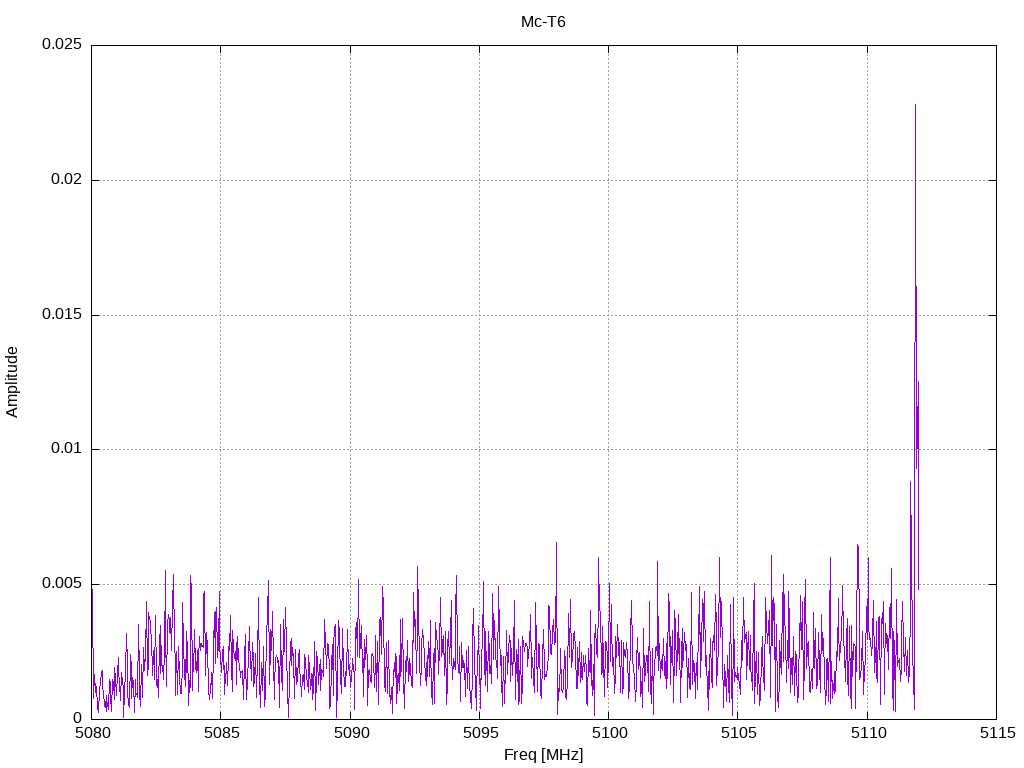Screen dimensions: 1024x768
Task: Pick the 5095 x-axis tick label
Action: coord(479,734)
